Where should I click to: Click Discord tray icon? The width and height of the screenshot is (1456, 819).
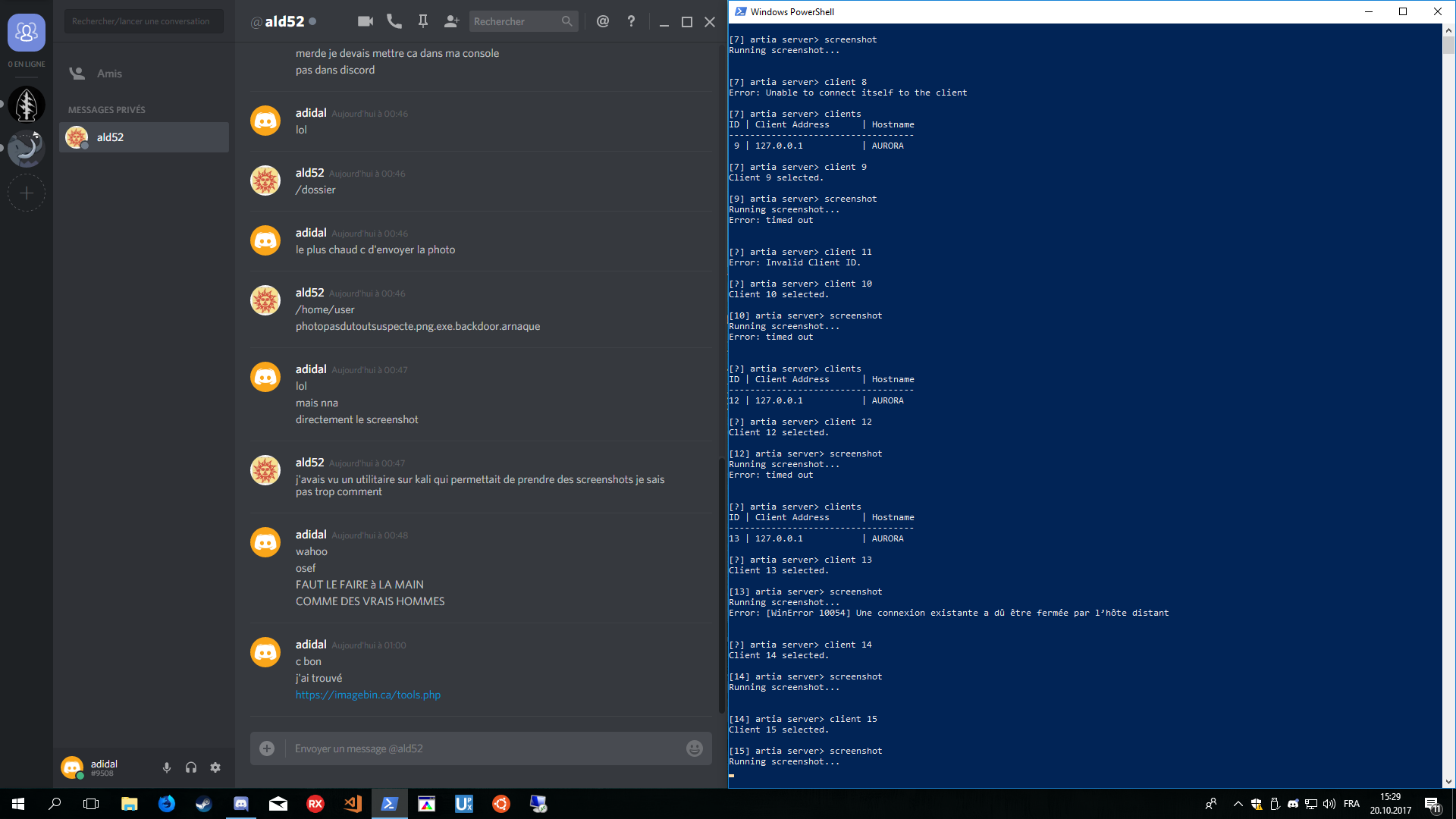click(x=1293, y=804)
